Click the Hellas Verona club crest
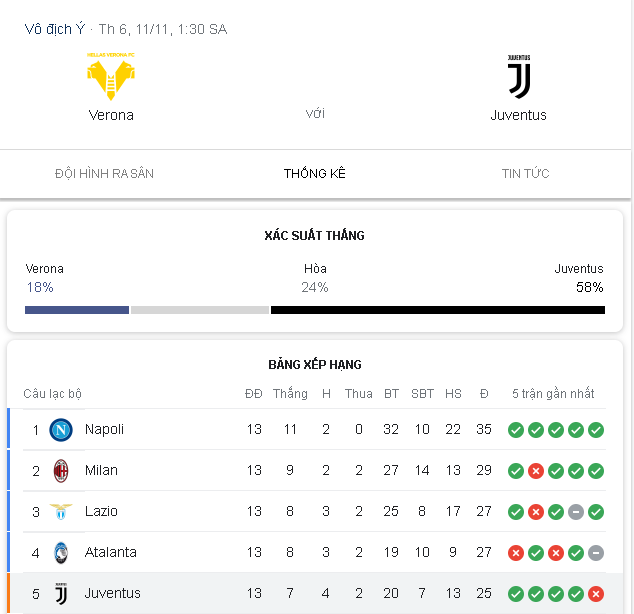 [x=111, y=76]
